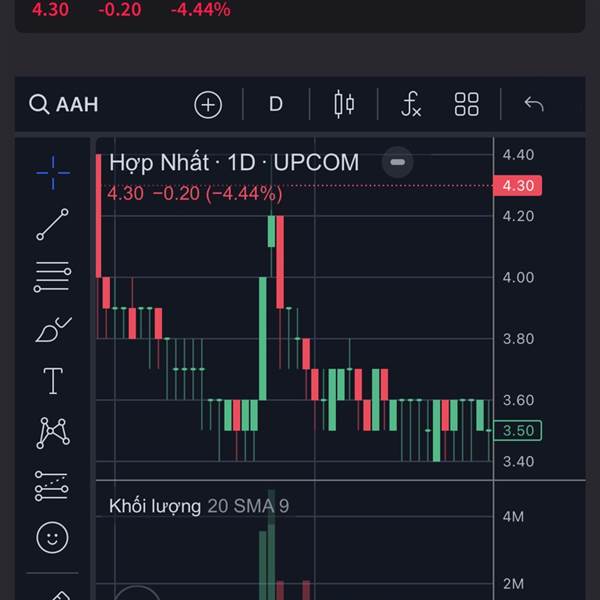
Task: Open the chart patterns tool
Action: (53, 433)
